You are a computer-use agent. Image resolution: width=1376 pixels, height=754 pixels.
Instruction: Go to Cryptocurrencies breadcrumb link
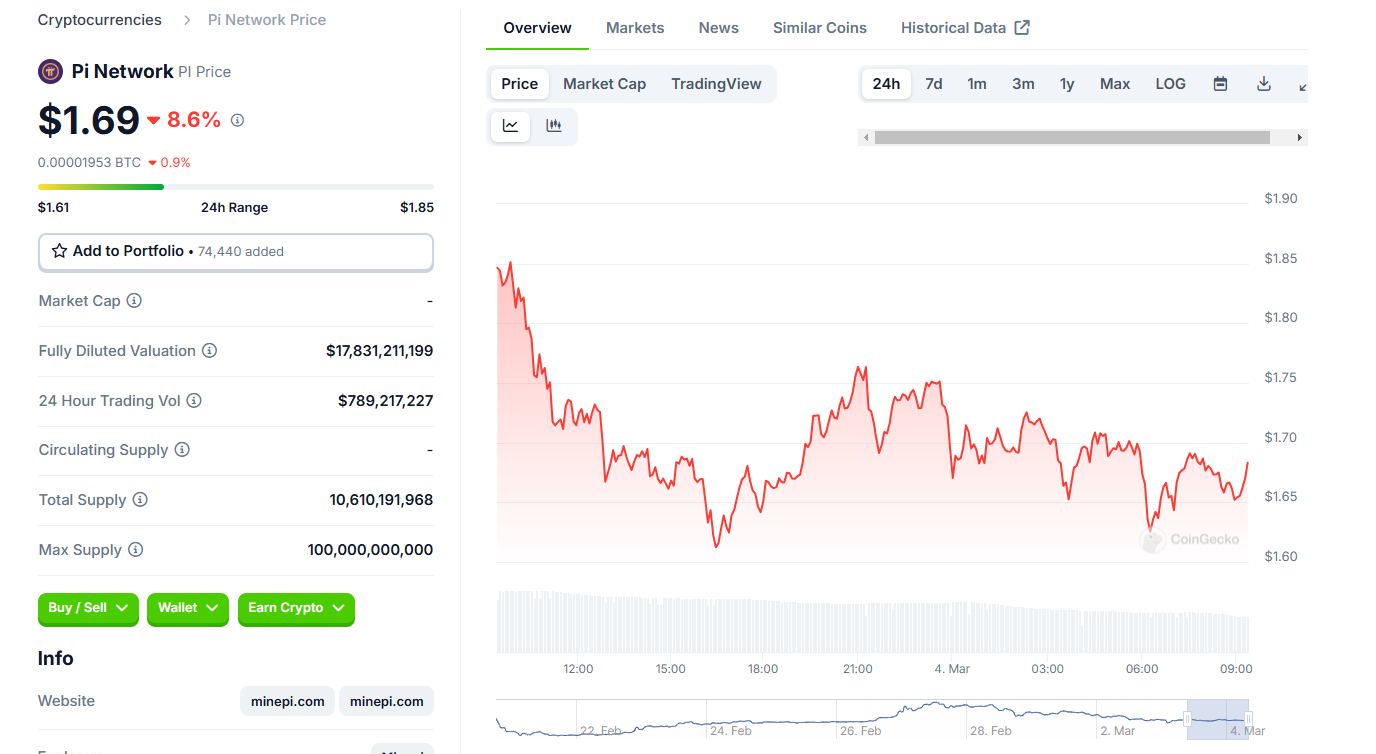99,20
